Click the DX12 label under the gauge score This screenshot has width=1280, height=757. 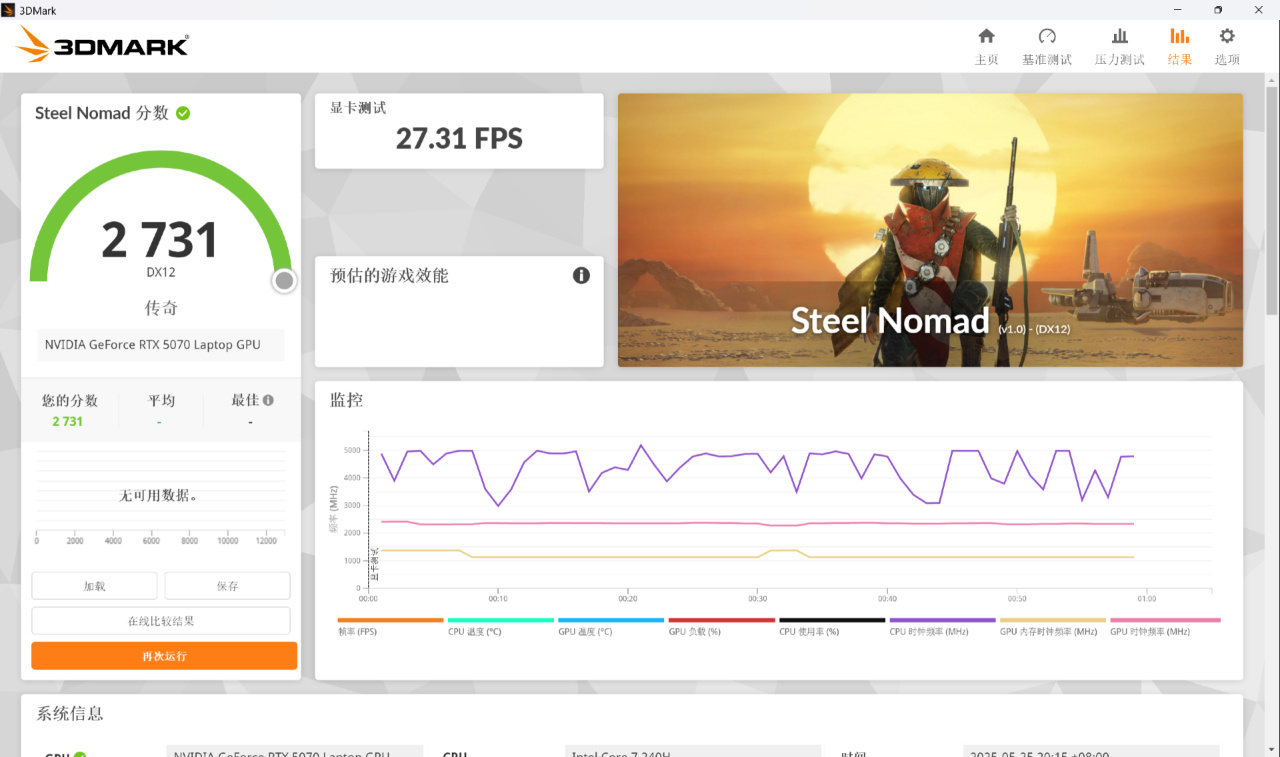click(x=161, y=272)
